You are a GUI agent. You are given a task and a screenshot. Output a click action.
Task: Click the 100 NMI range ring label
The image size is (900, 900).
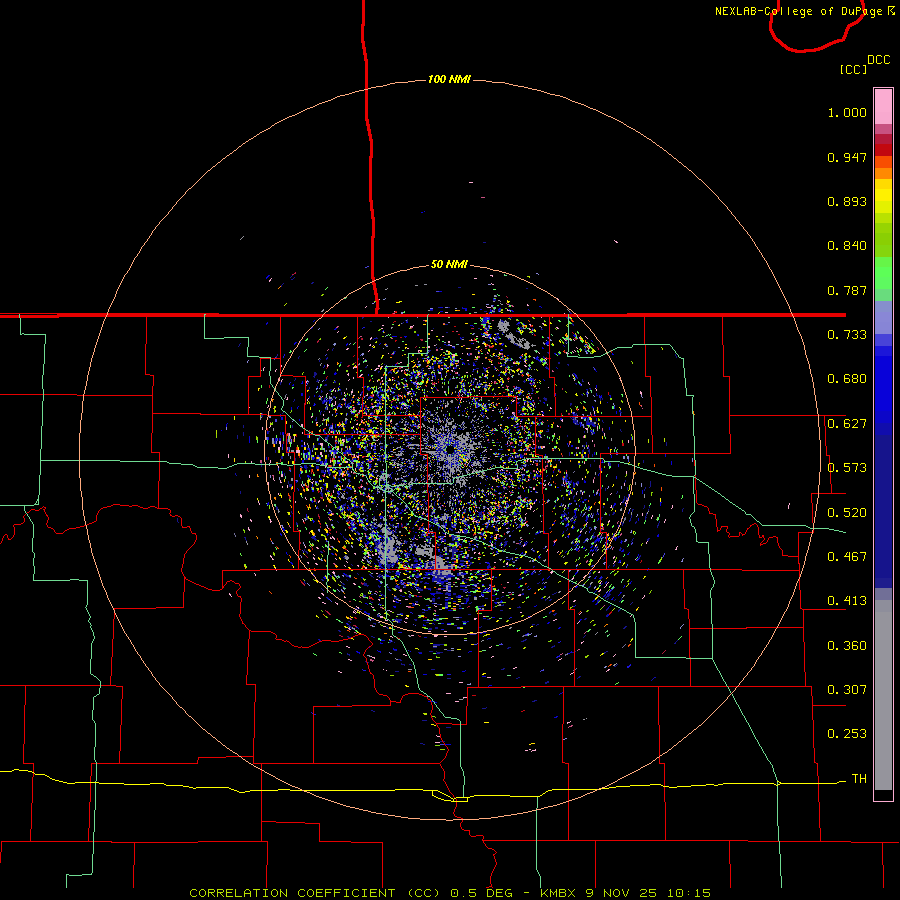pyautogui.click(x=449, y=79)
